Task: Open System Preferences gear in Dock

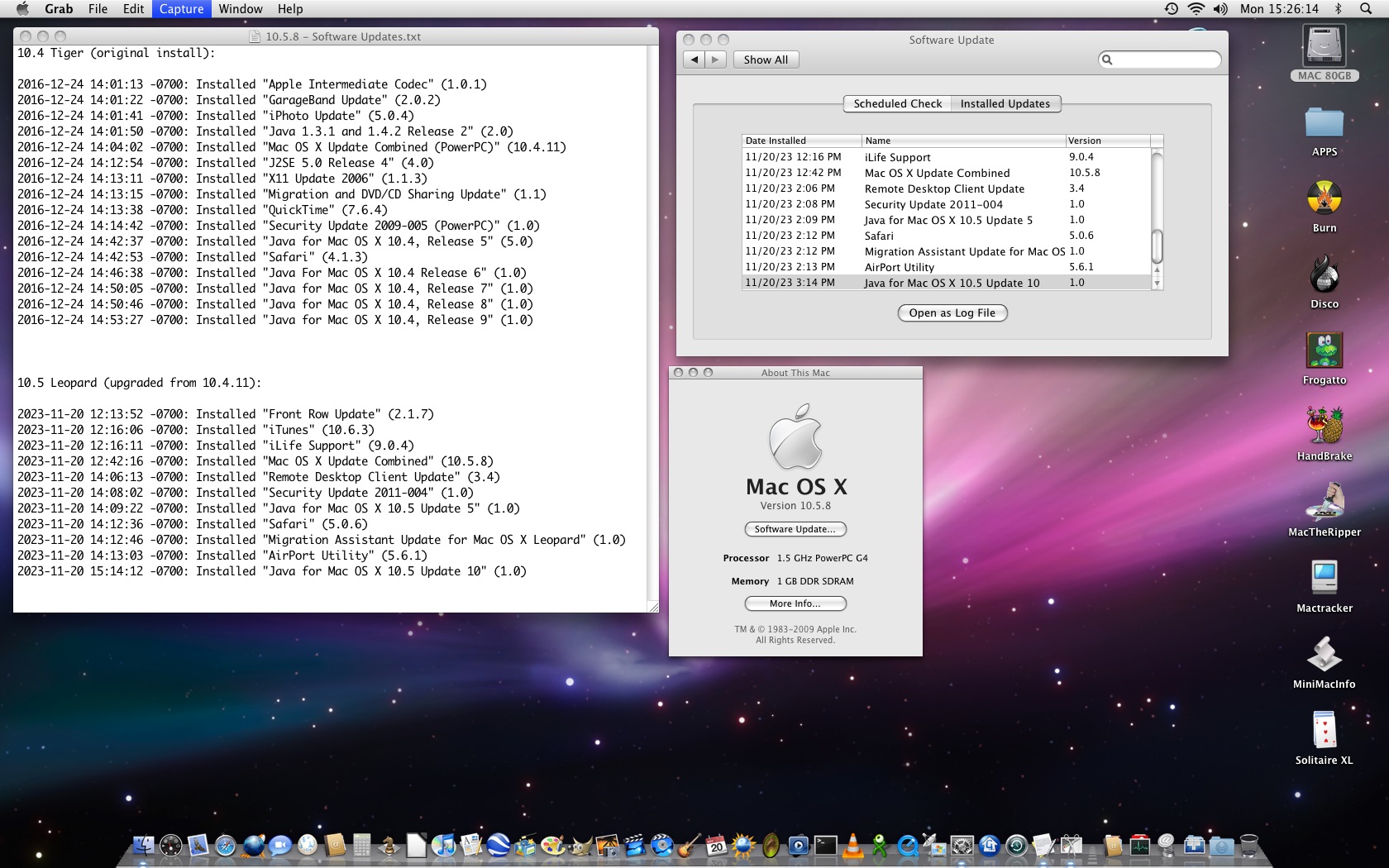Action: tap(962, 846)
